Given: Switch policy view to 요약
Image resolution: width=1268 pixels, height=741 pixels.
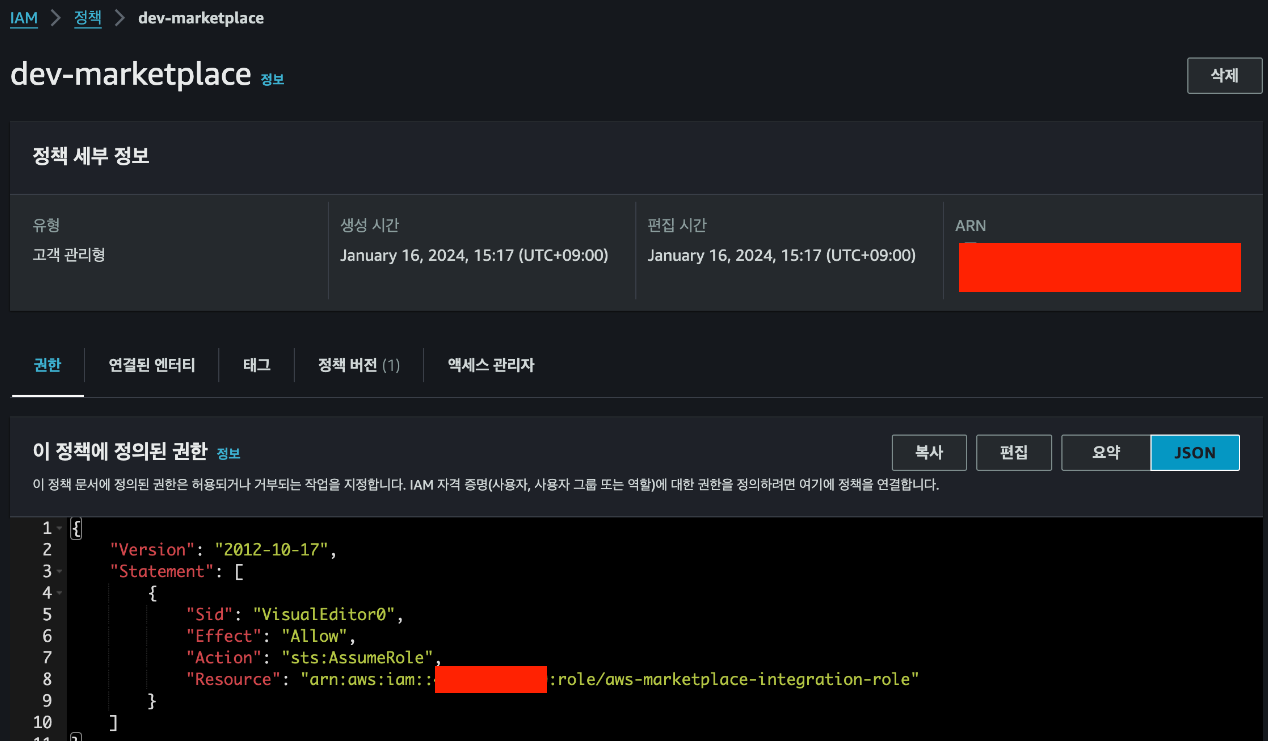Looking at the screenshot, I should point(1106,452).
